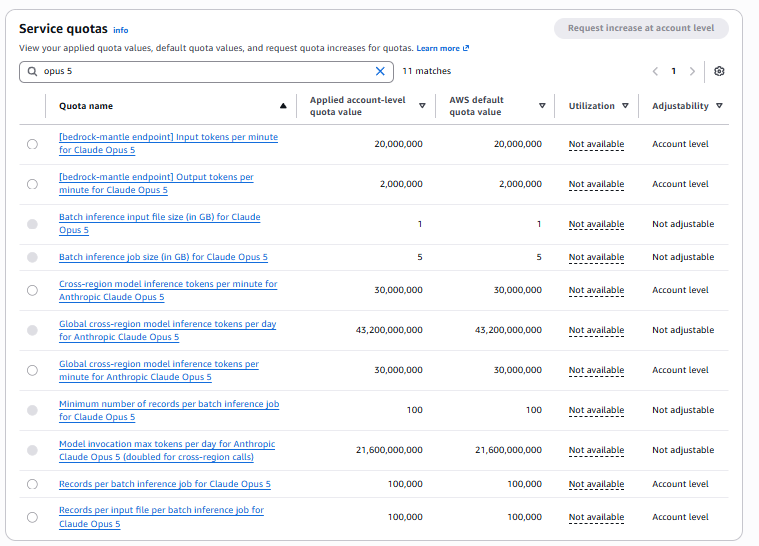
Task: Select radio for Global cross-region tokens per minute
Action: [x=32, y=370]
